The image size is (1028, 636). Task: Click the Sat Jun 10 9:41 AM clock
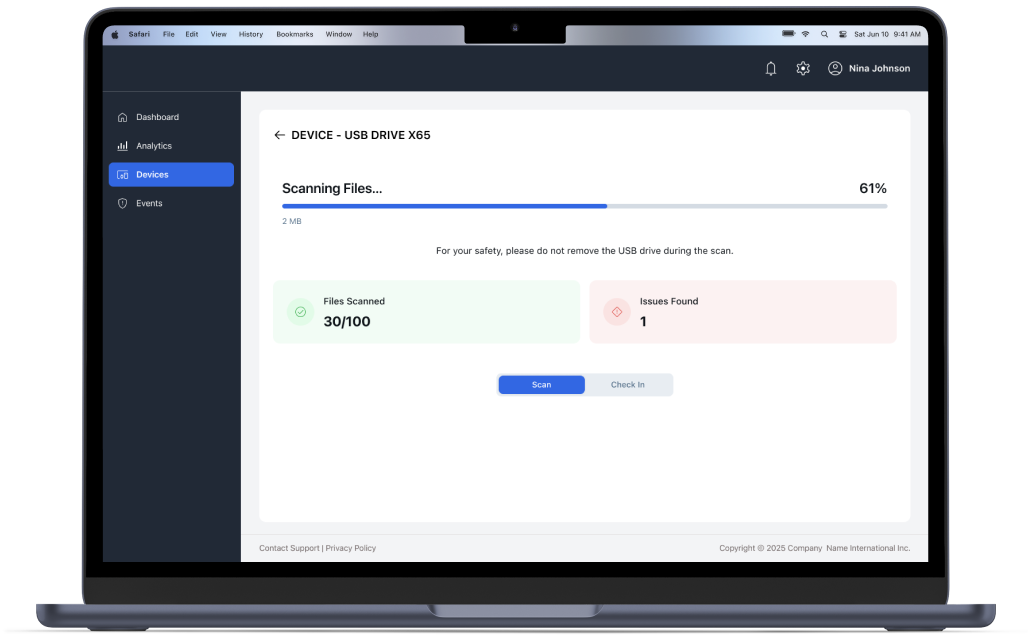tap(887, 34)
